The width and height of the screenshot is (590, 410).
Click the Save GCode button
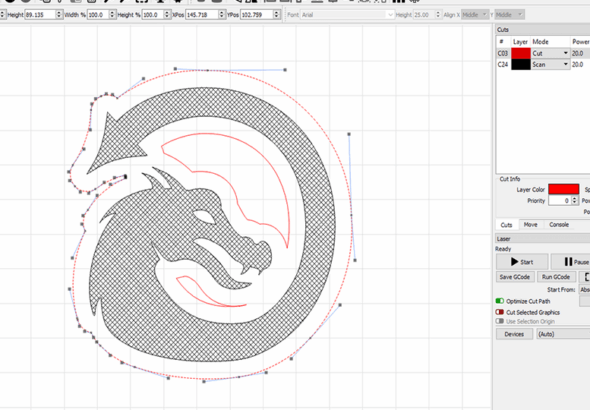click(515, 277)
